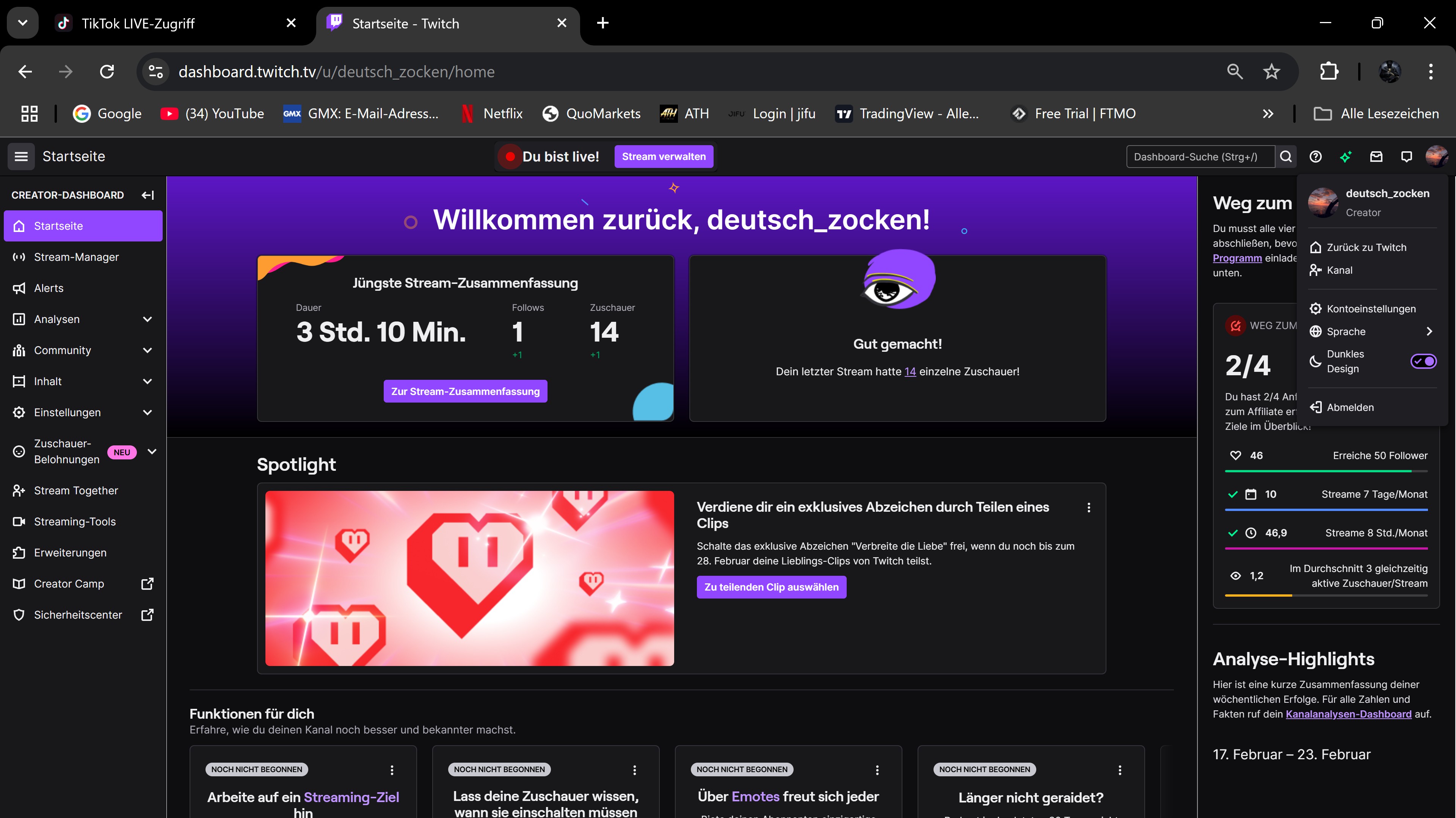Open the Kanalanalysen-Dashboard link
The image size is (1456, 818).
pyautogui.click(x=1348, y=714)
